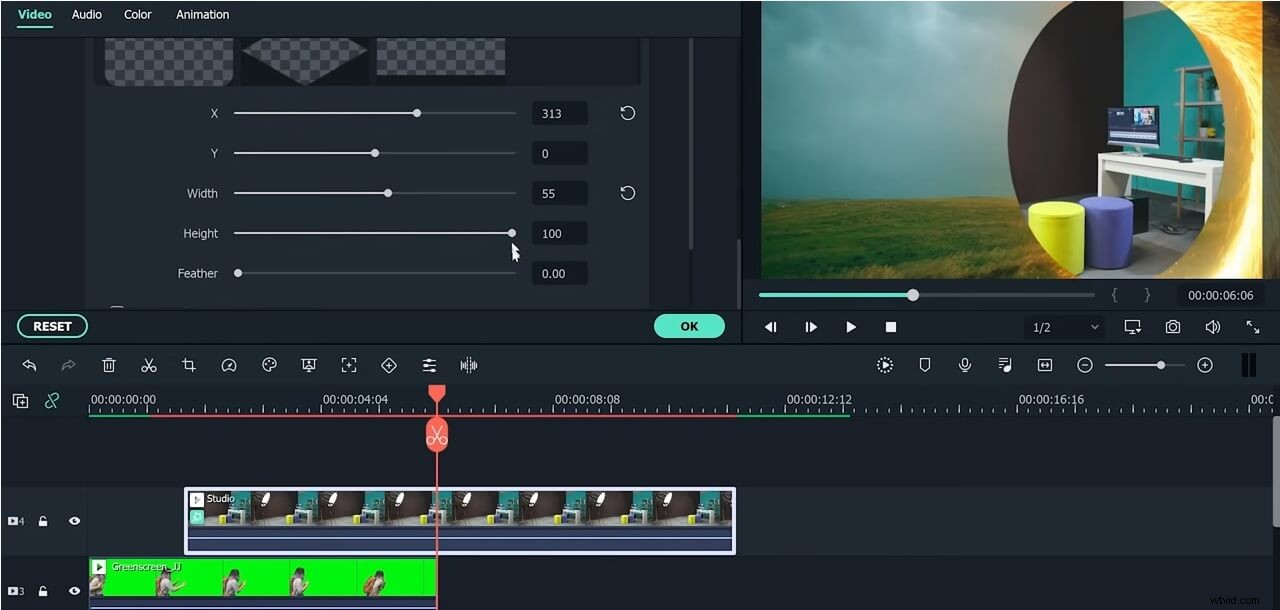Screen dimensions: 1280x610
Task: Start recording a voiceover
Action: (964, 365)
